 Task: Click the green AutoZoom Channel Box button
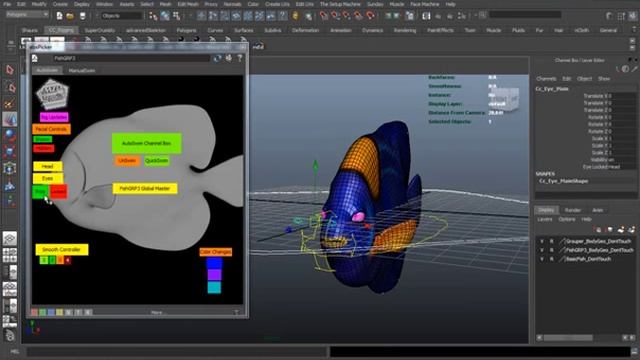tap(147, 143)
